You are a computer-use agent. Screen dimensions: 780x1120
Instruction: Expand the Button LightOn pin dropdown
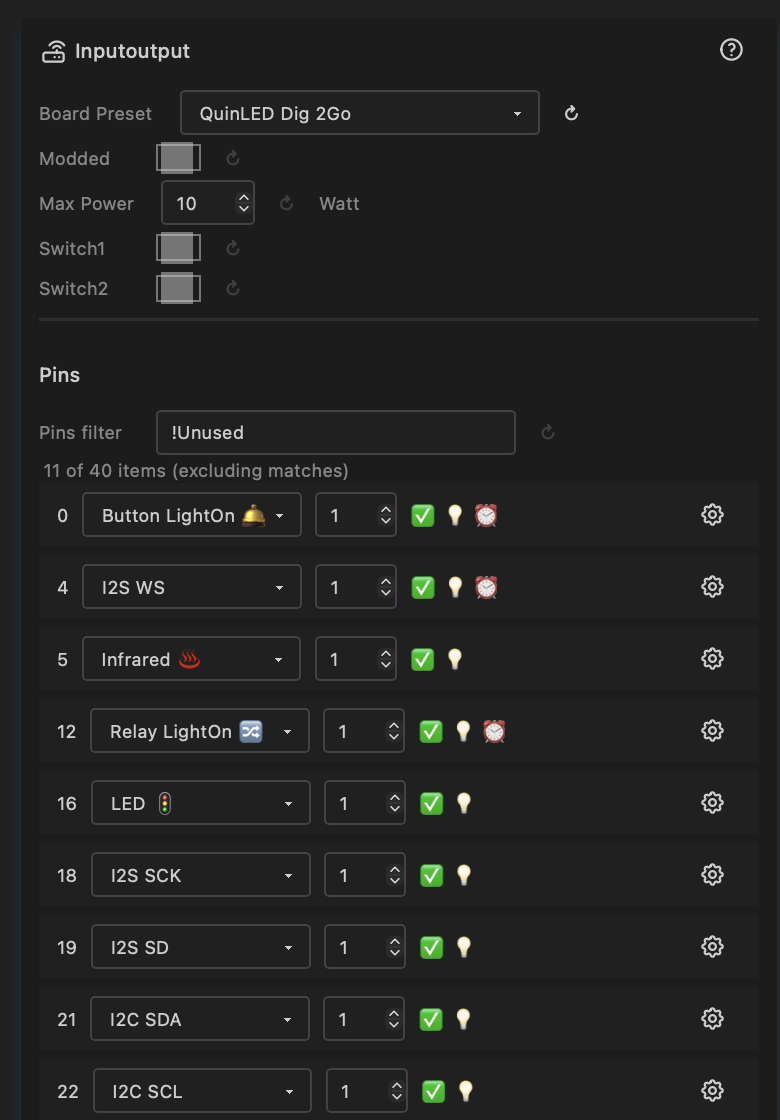[191, 516]
